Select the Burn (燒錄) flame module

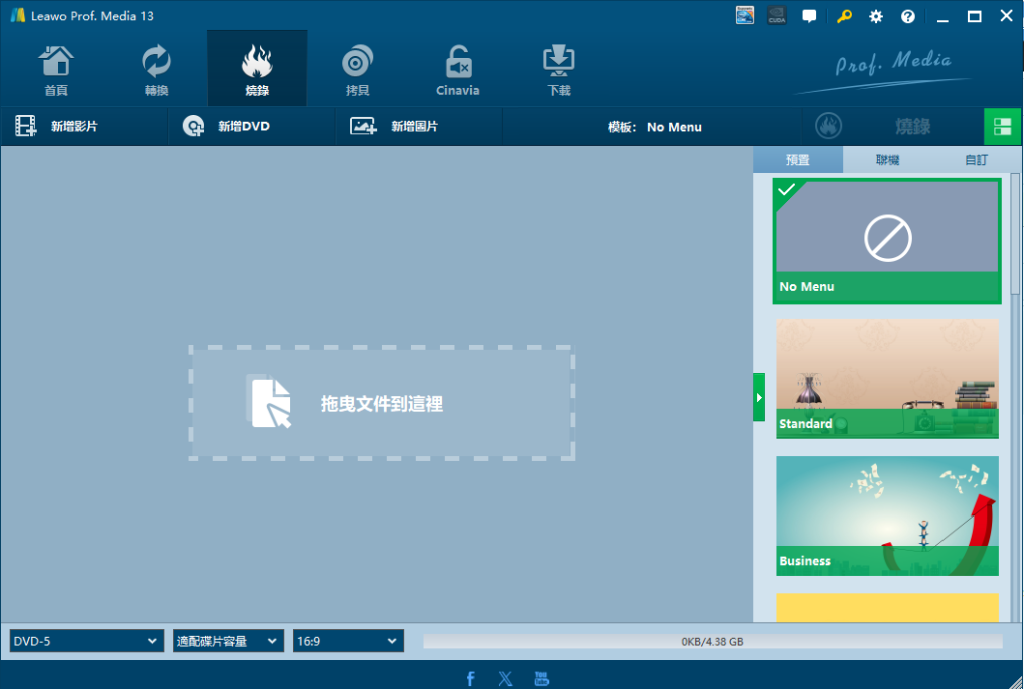click(257, 69)
